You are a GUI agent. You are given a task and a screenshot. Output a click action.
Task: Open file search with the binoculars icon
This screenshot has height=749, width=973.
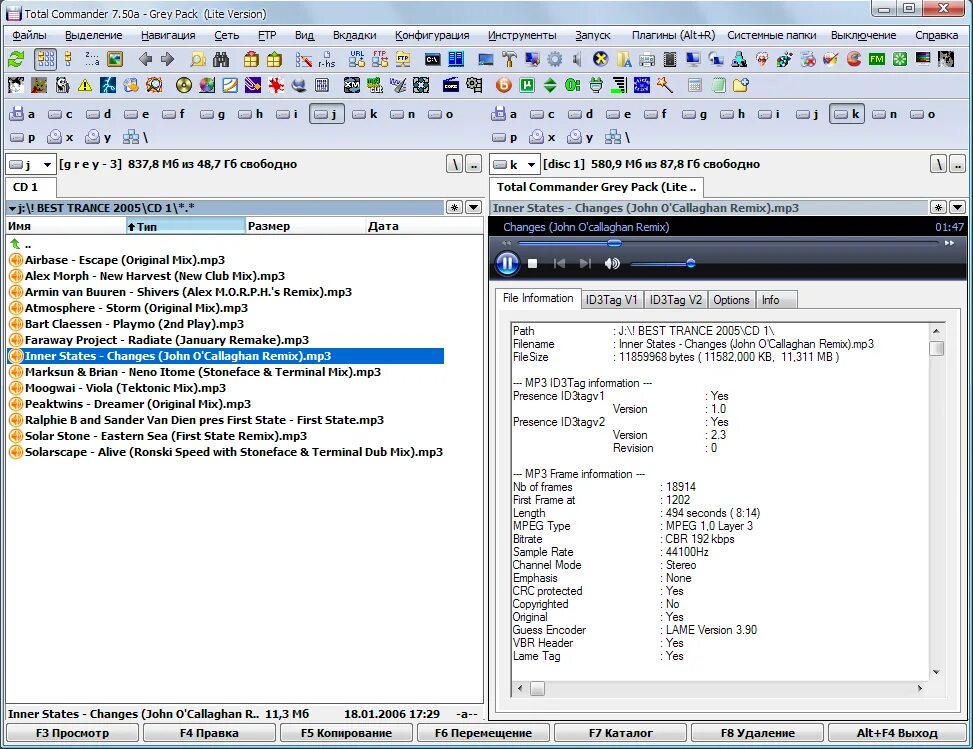click(x=221, y=60)
